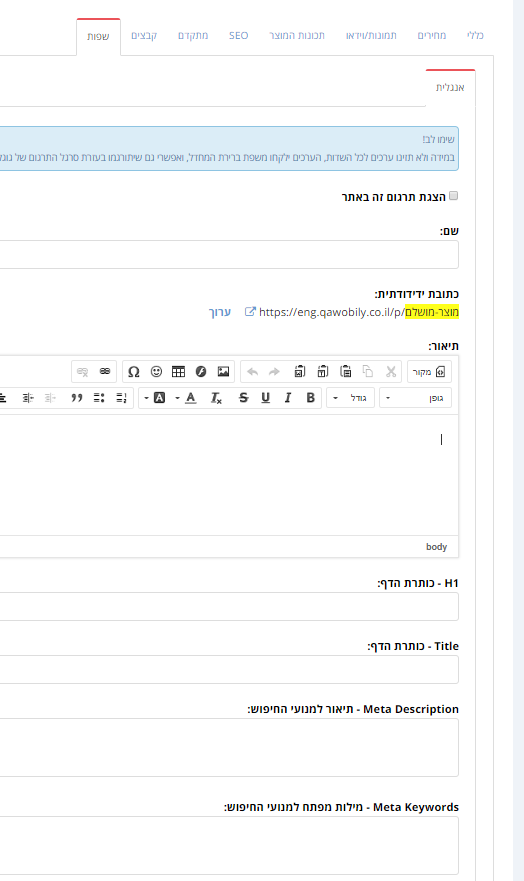Insert a block quote
Screen dimensions: 524x881
click(x=77, y=398)
